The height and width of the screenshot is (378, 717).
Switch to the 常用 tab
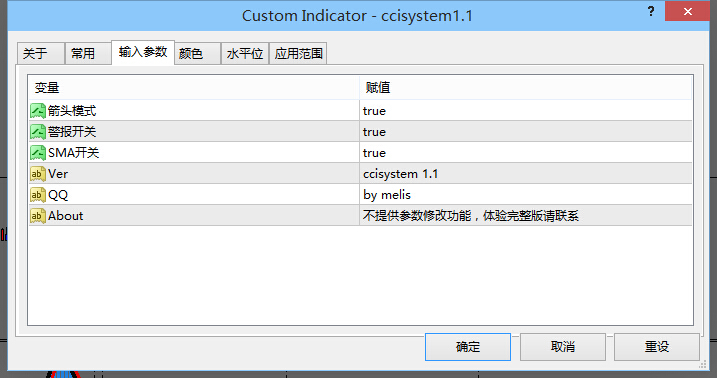(88, 53)
